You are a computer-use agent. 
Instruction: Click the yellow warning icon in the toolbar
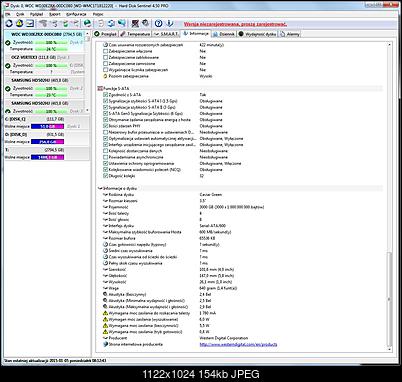tap(19, 23)
